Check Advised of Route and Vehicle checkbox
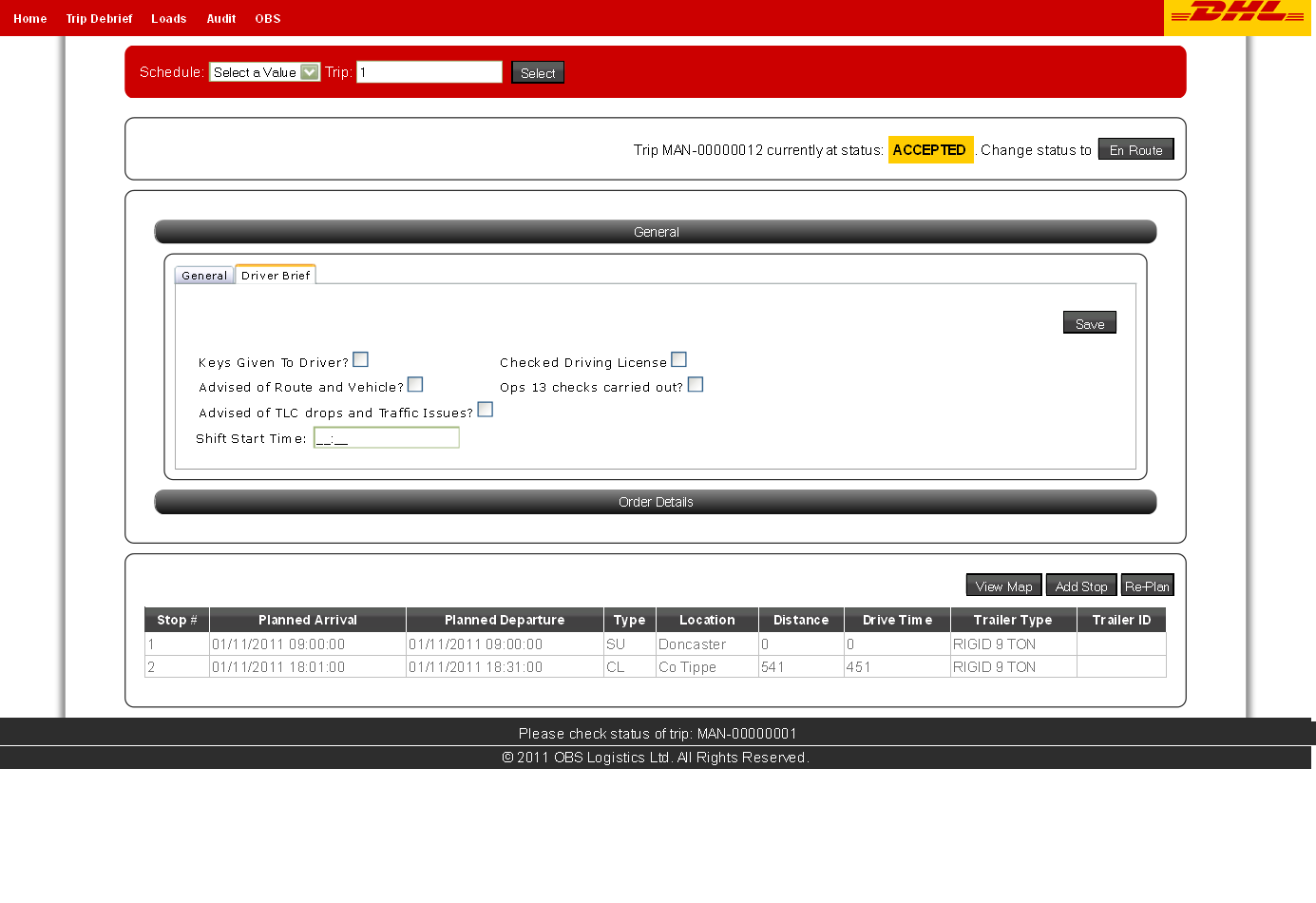This screenshot has height=903, width=1316. click(x=415, y=384)
